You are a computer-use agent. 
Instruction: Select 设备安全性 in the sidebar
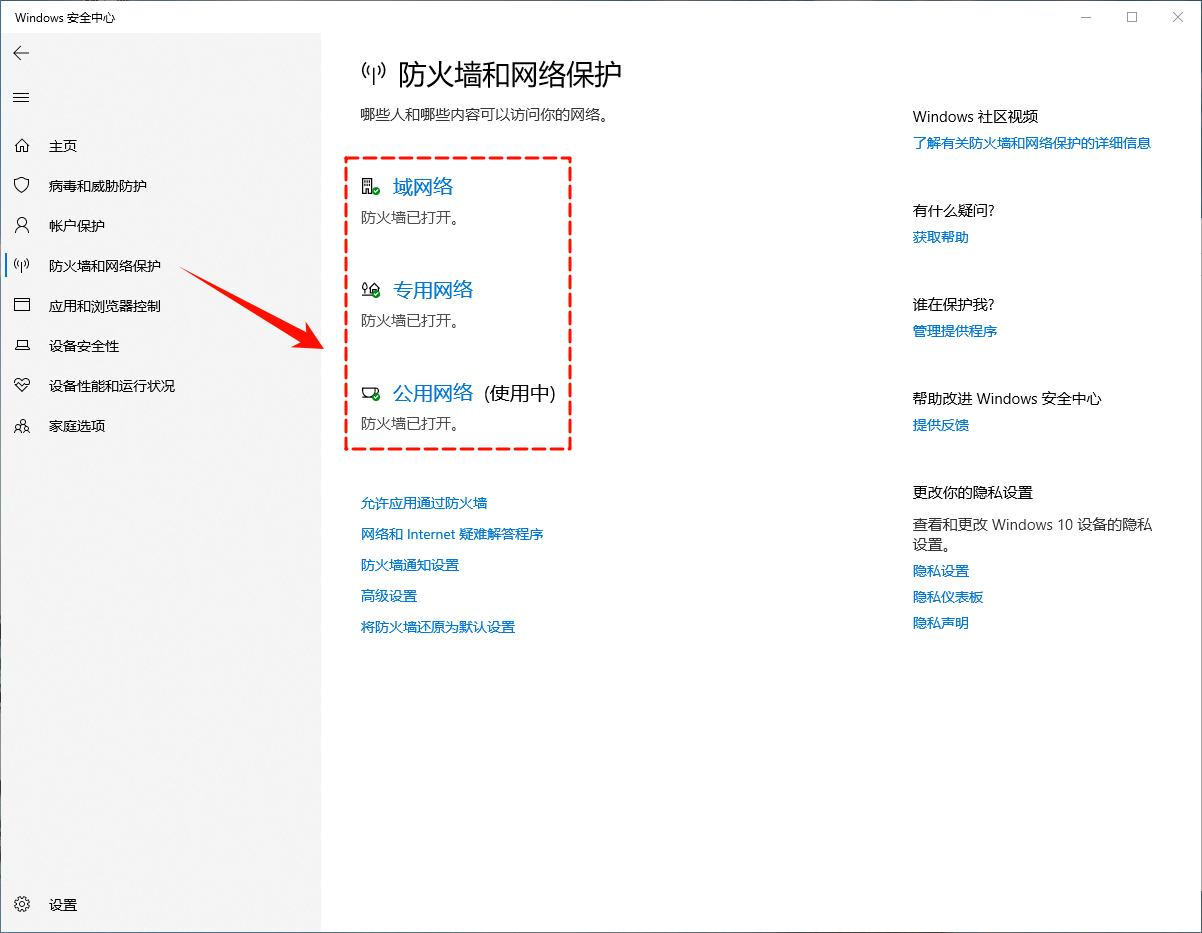click(x=80, y=345)
